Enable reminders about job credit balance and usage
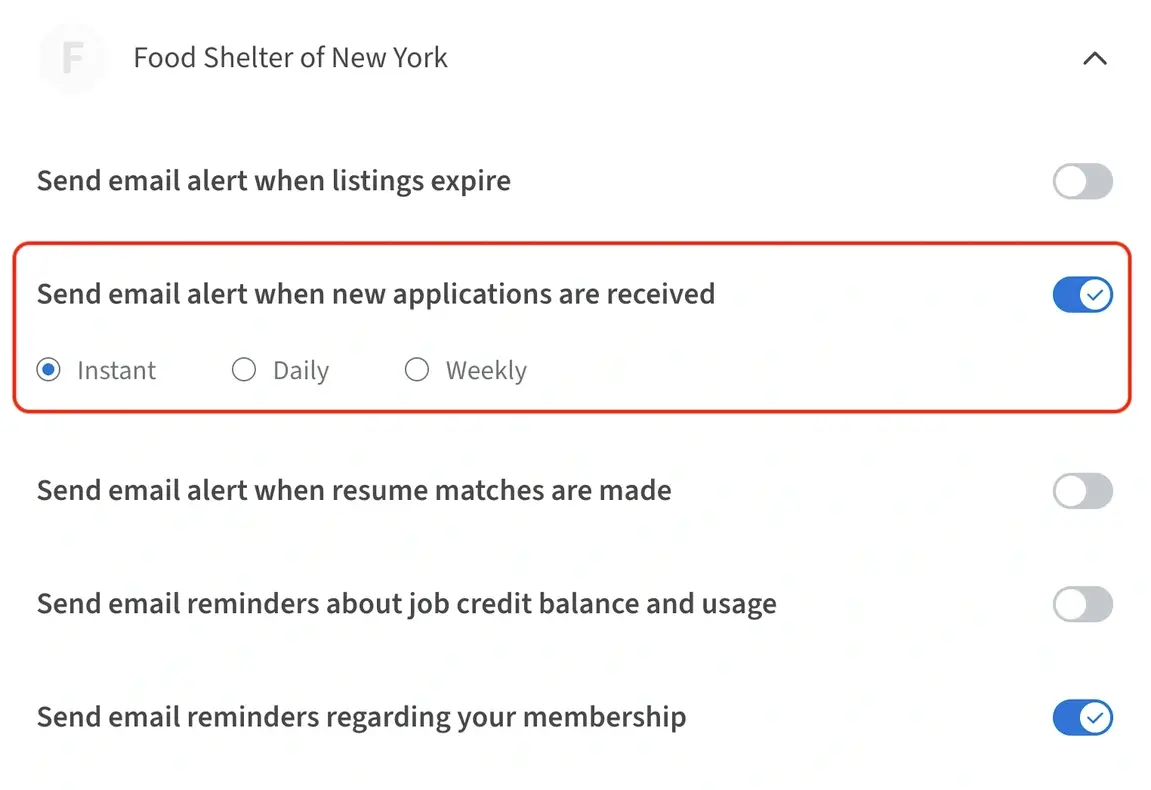1151x790 pixels. (x=1083, y=604)
